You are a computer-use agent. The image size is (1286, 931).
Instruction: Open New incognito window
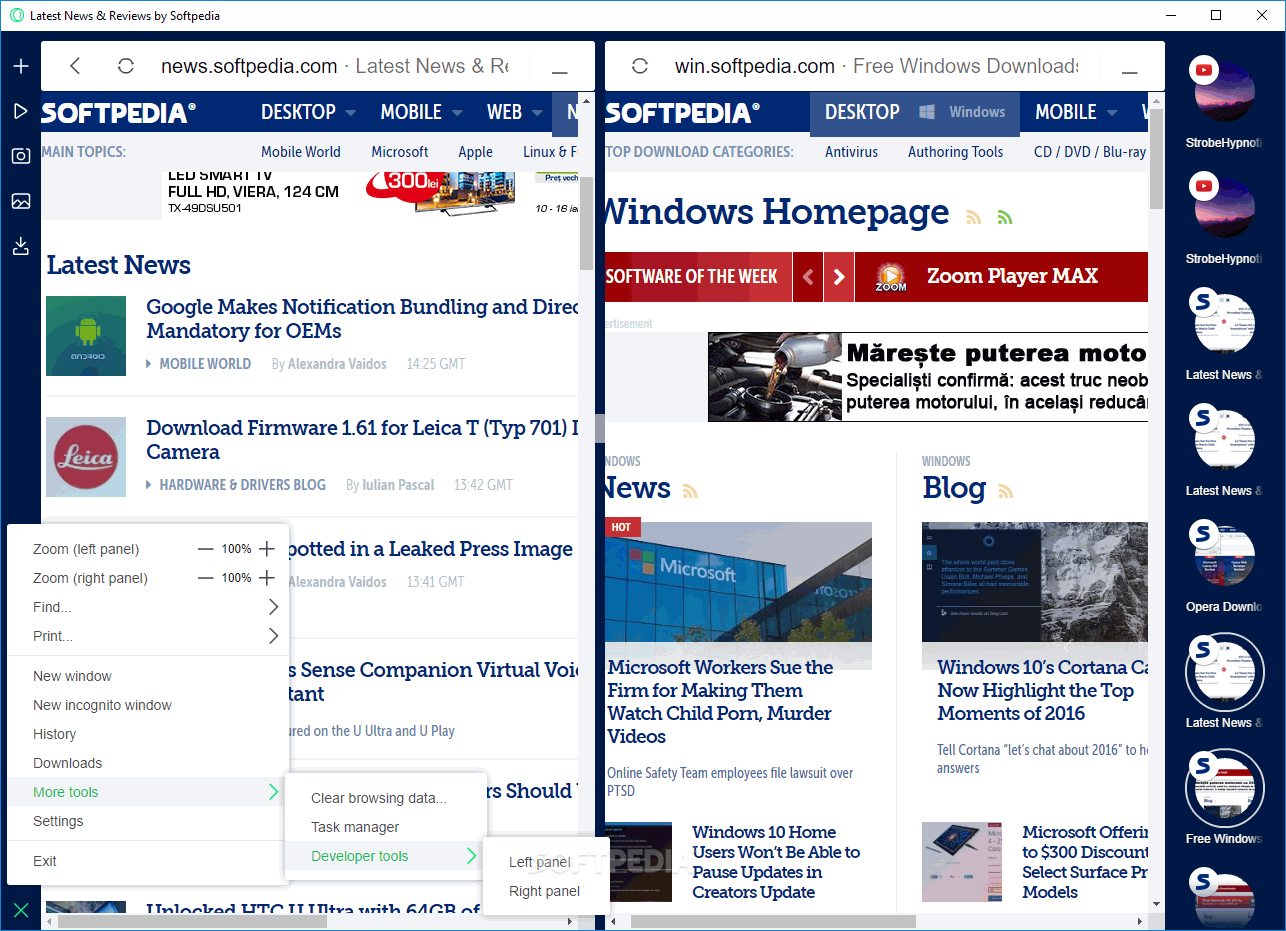coord(148,705)
